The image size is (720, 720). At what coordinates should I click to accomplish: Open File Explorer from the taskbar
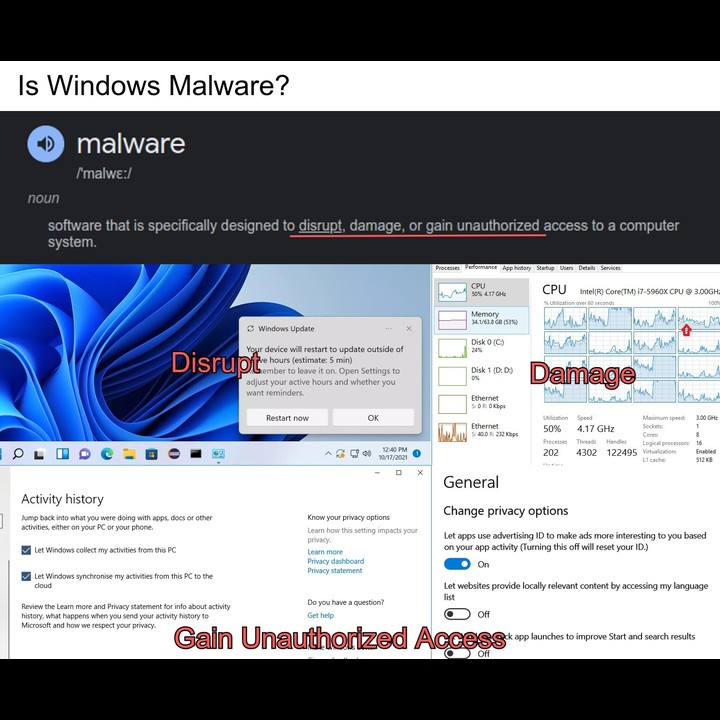pyautogui.click(x=129, y=454)
